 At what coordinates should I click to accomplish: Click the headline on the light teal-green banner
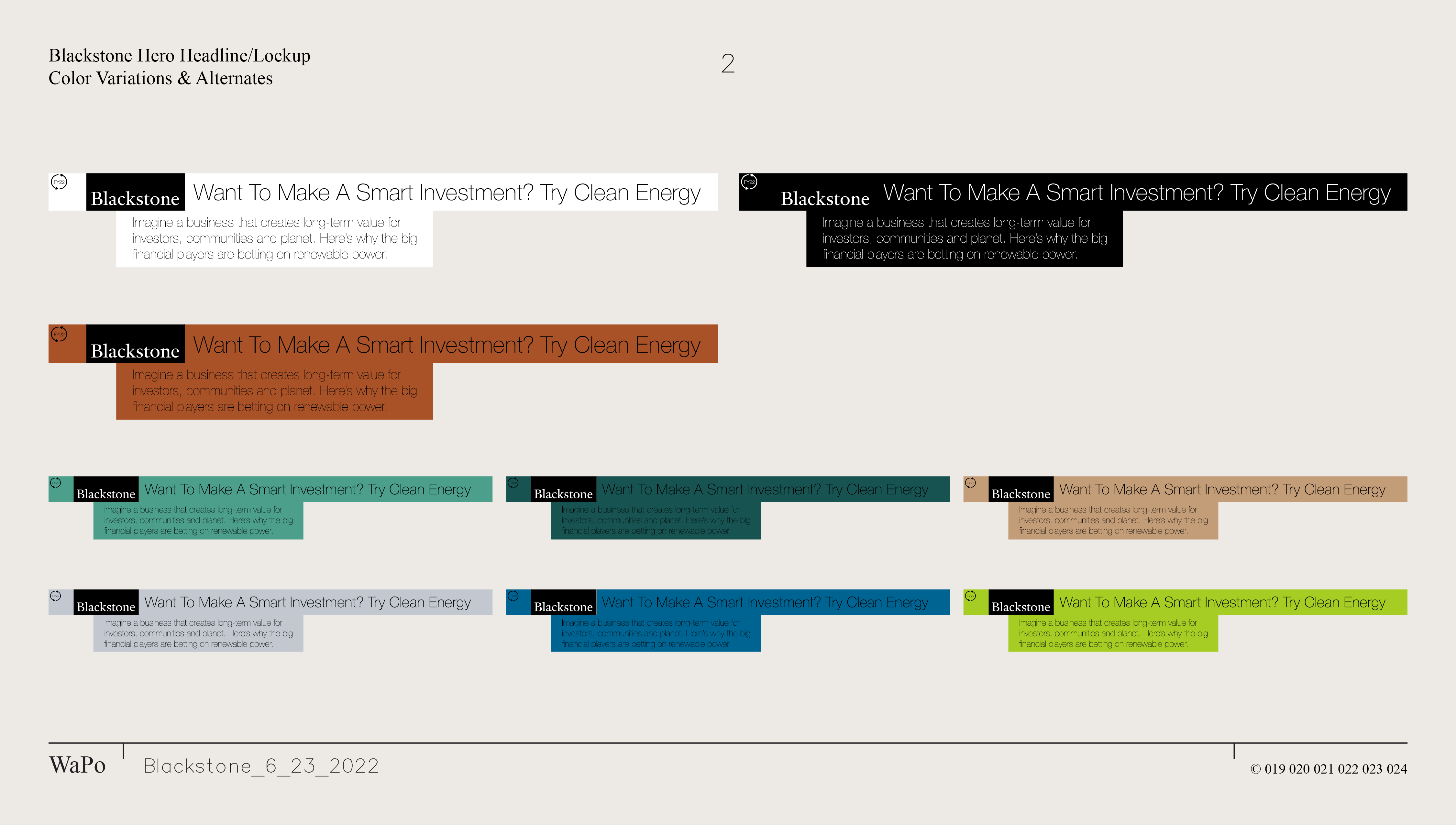coord(308,489)
